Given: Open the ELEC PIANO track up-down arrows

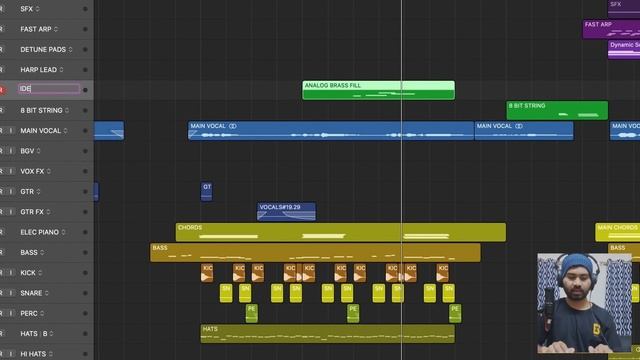Looking at the screenshot, I should click(63, 232).
